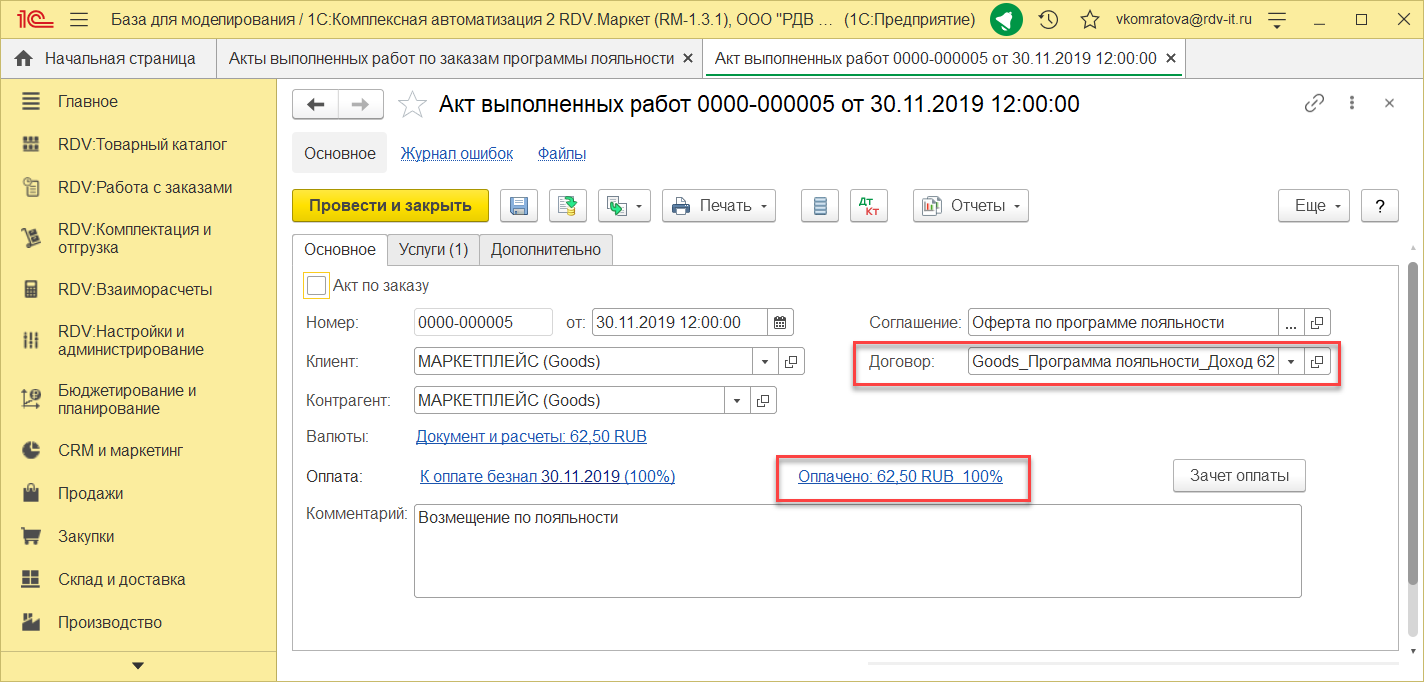Switch to the Дополнительно tab
Viewport: 1424px width, 682px height.
coord(545,250)
